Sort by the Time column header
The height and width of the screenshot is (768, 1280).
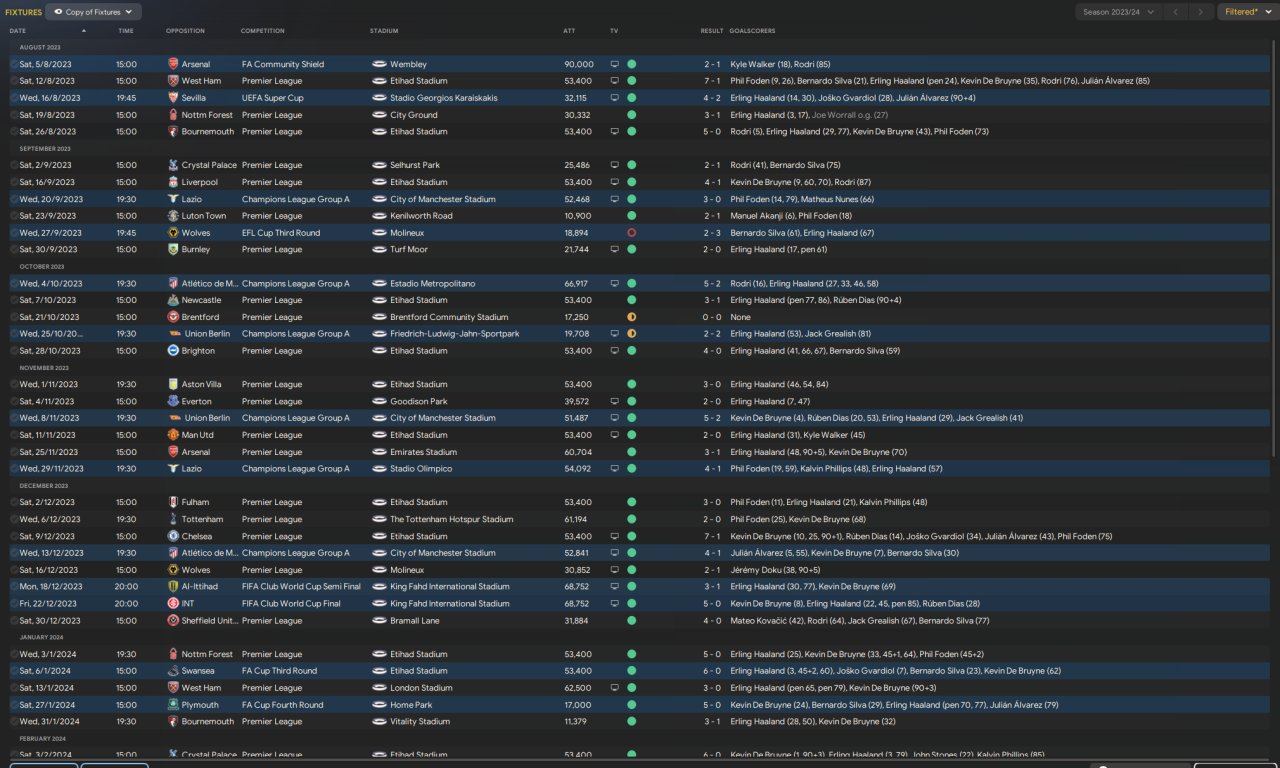click(x=126, y=31)
